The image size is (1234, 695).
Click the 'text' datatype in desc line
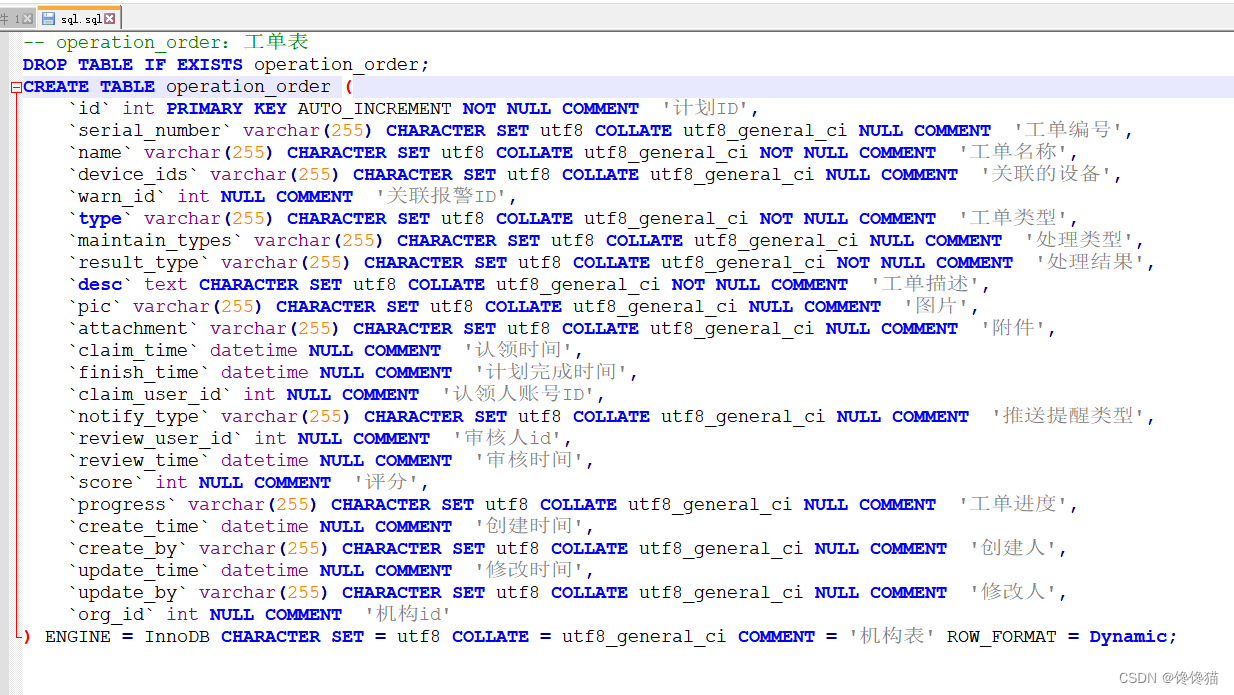[166, 284]
